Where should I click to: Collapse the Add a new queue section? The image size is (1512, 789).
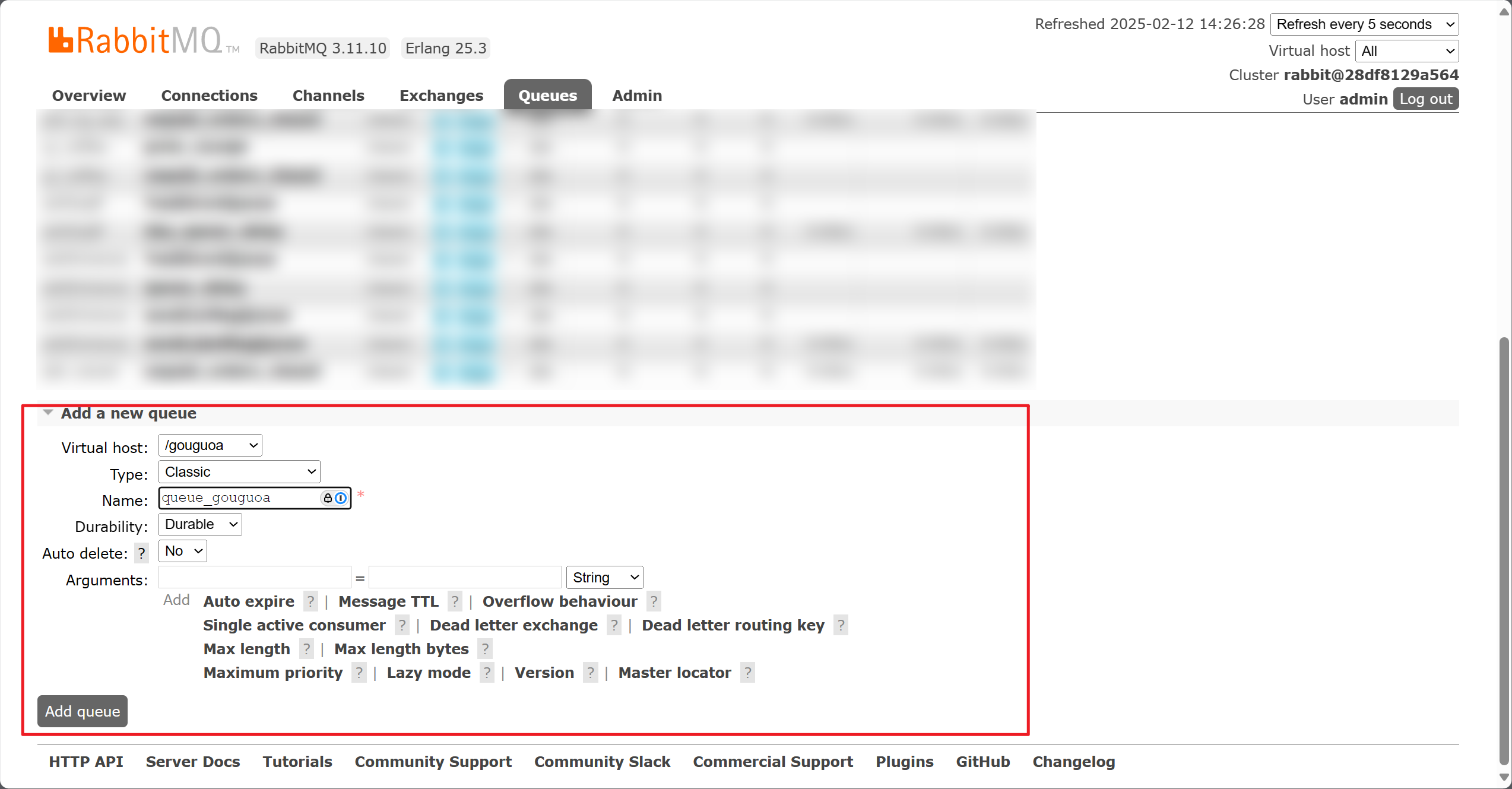point(128,413)
